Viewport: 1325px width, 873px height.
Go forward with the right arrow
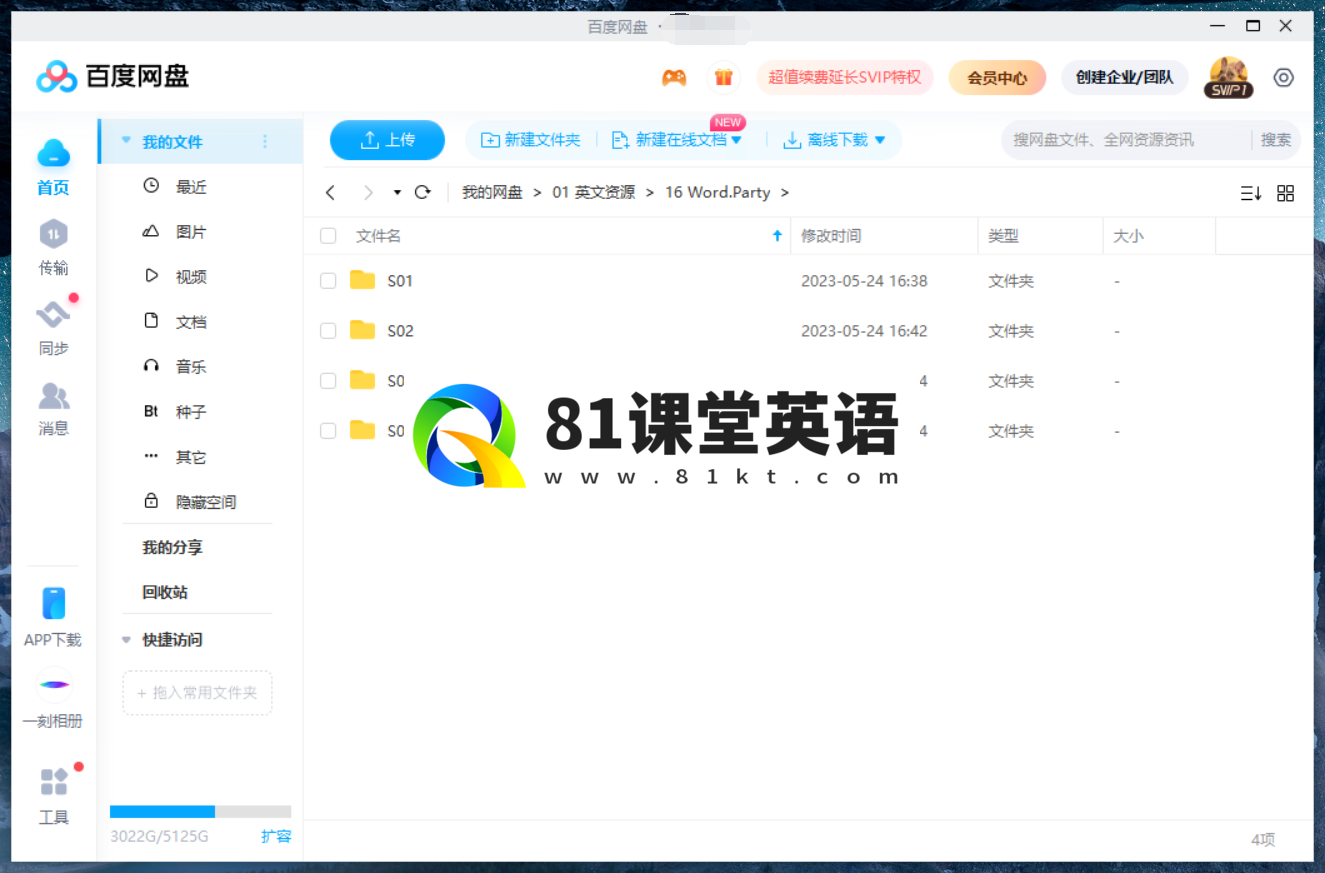click(368, 192)
